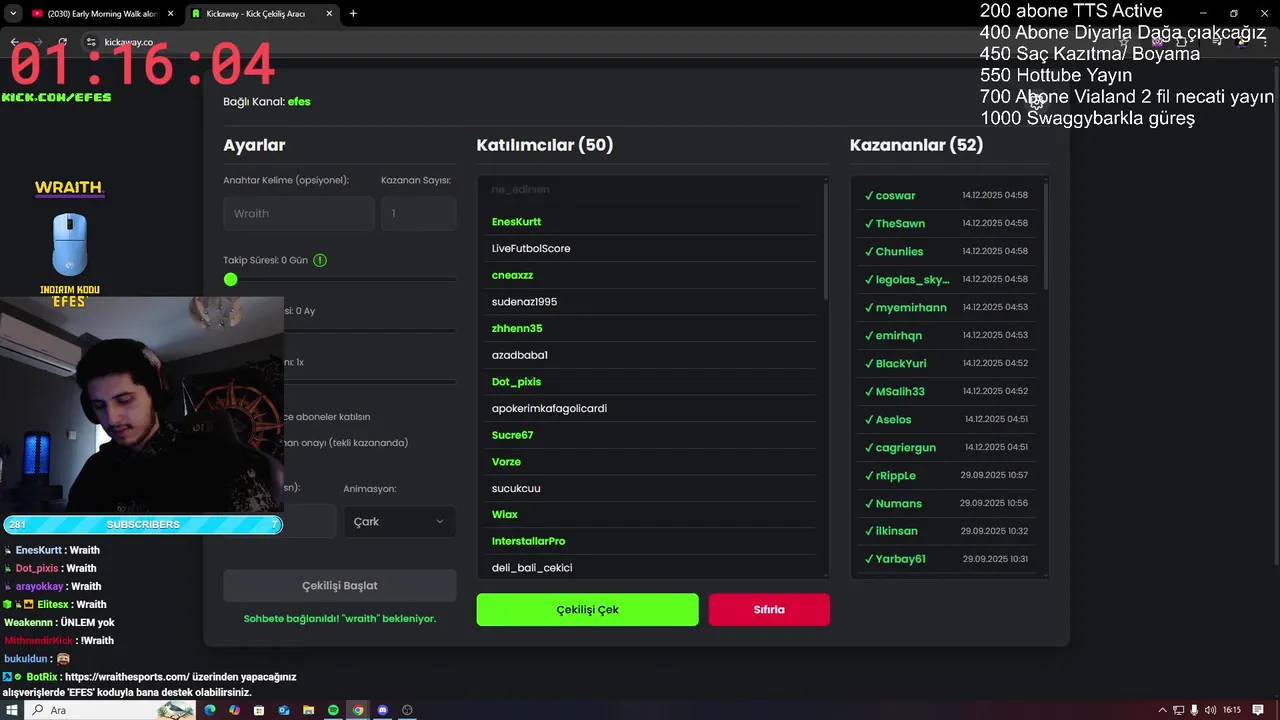The width and height of the screenshot is (1280, 720).
Task: Open the Windows Start menu
Action: pos(12,710)
